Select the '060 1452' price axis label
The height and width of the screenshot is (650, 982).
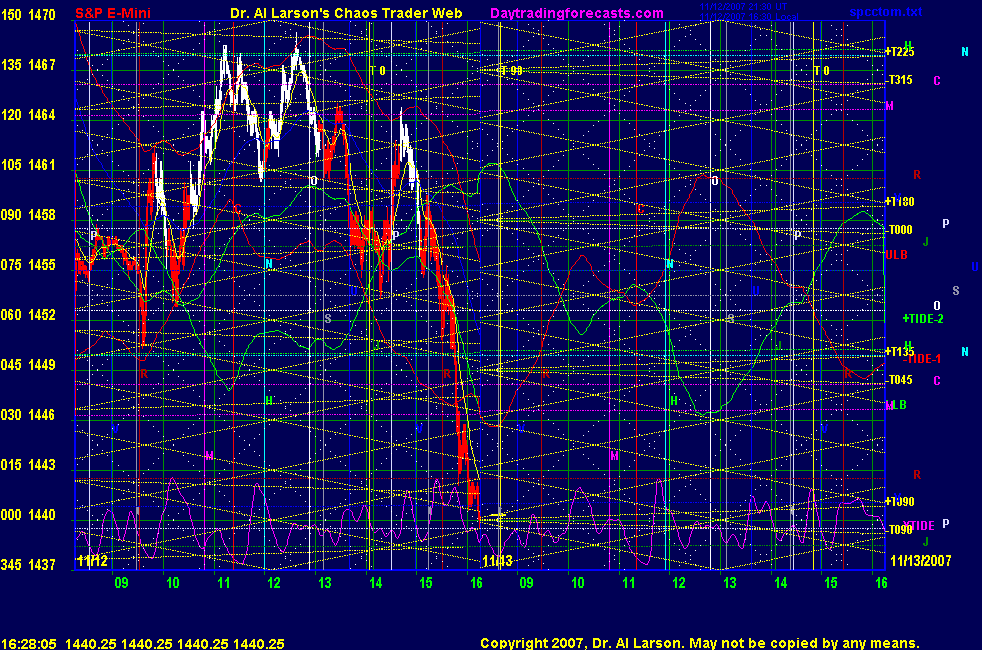tap(28, 315)
